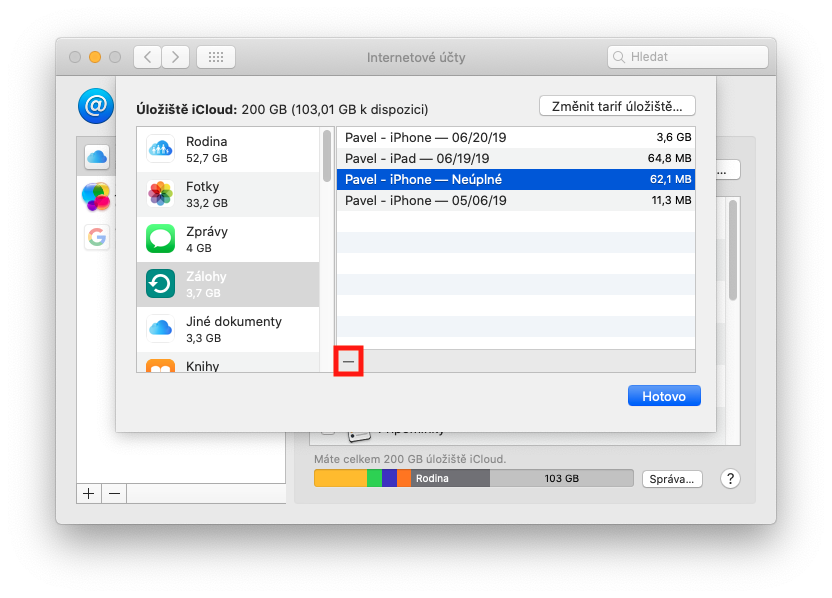
Task: Click the blue @ Internet Accounts icon
Action: click(x=96, y=106)
